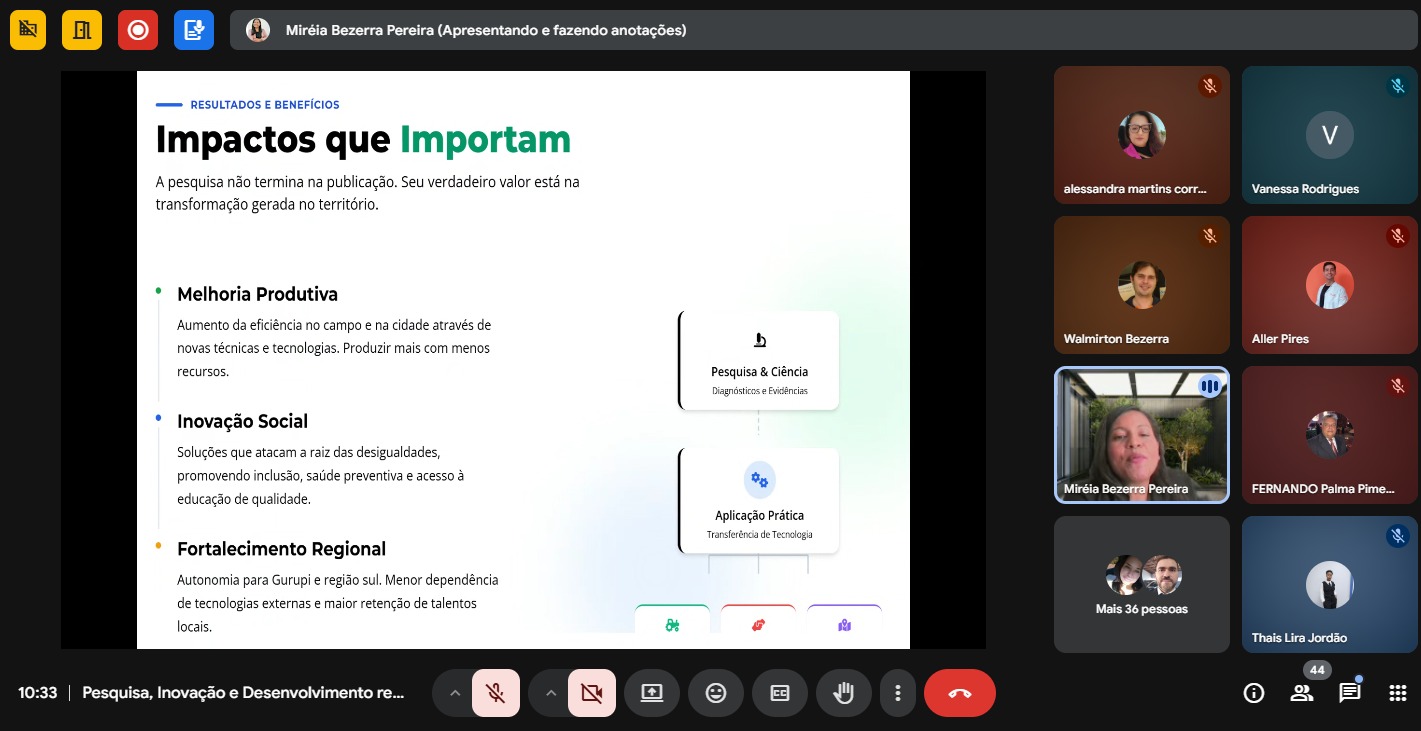This screenshot has width=1421, height=731.
Task: Expand audio settings chevron beside microphone
Action: coord(455,693)
